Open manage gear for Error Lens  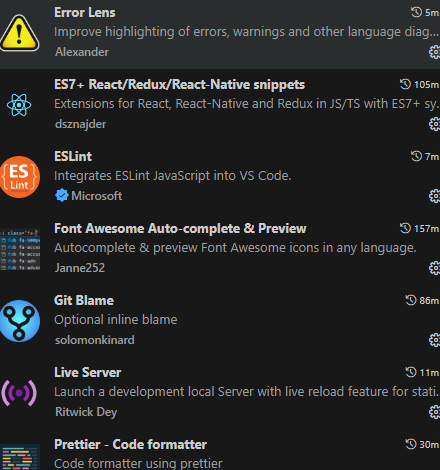(434, 52)
